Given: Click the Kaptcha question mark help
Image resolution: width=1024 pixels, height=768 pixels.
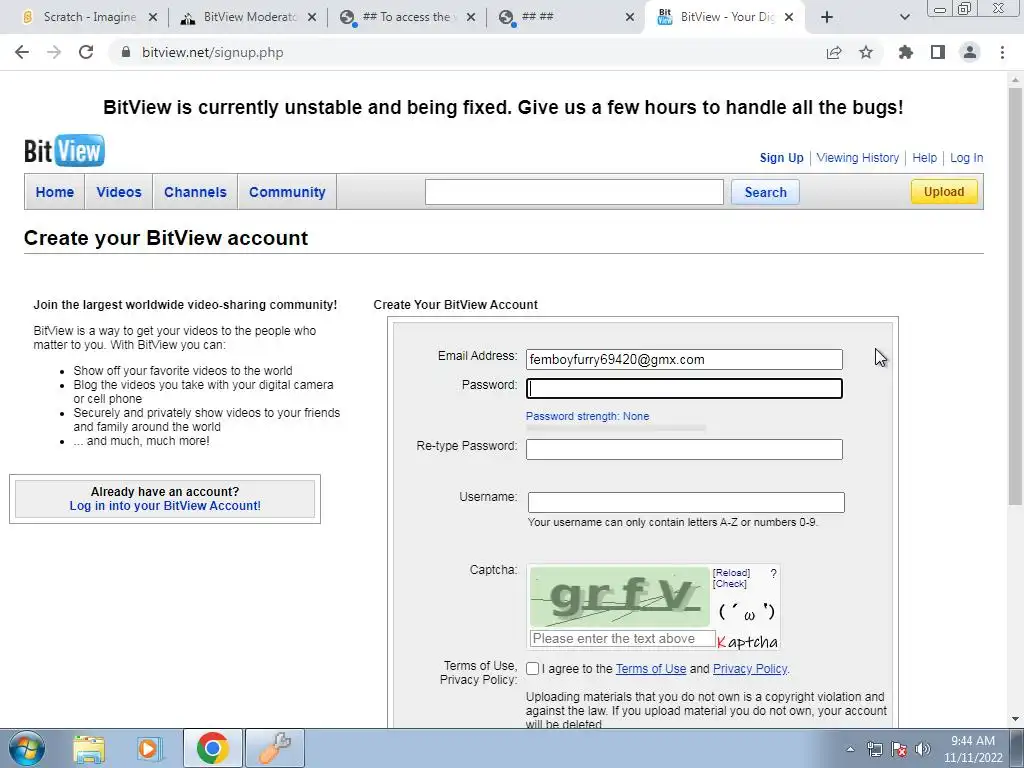Looking at the screenshot, I should (773, 573).
